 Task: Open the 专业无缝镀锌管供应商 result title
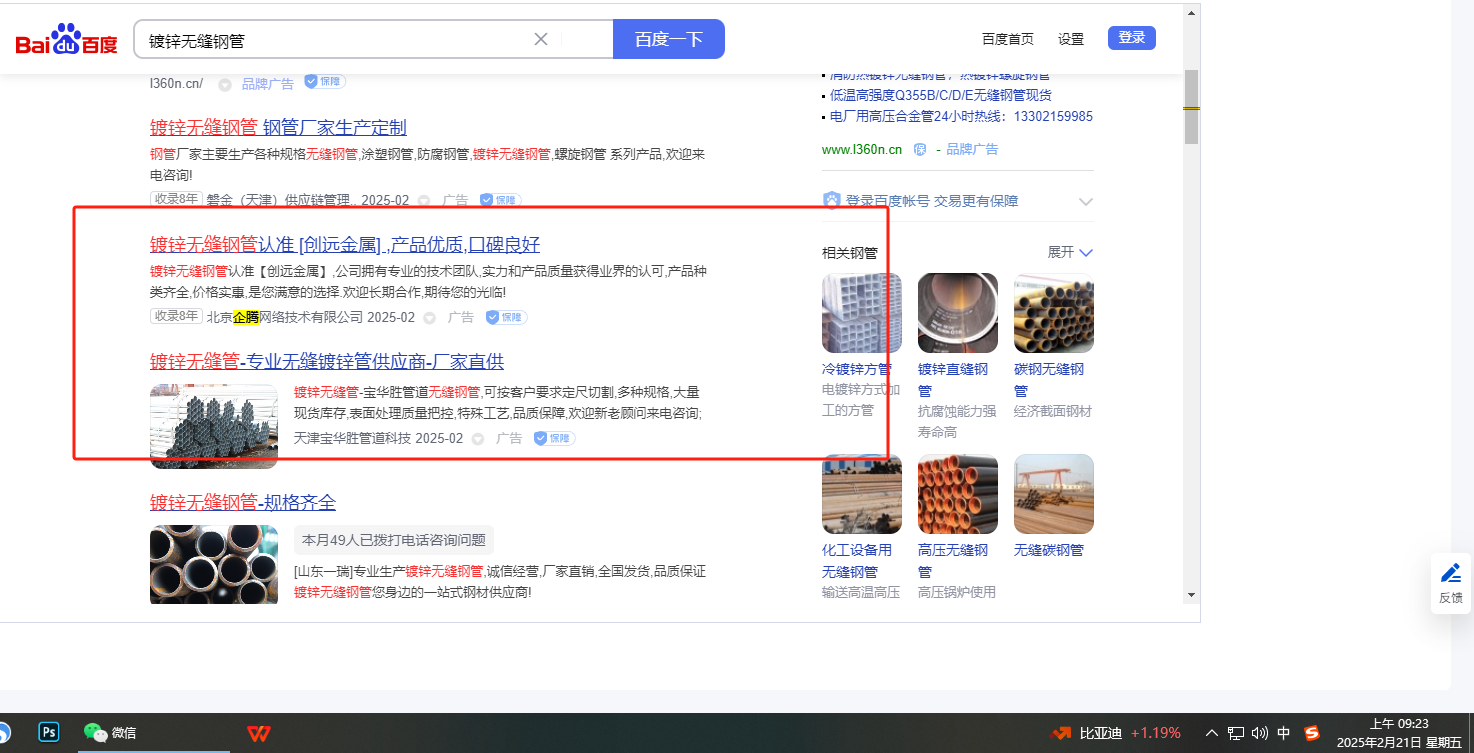coord(327,361)
